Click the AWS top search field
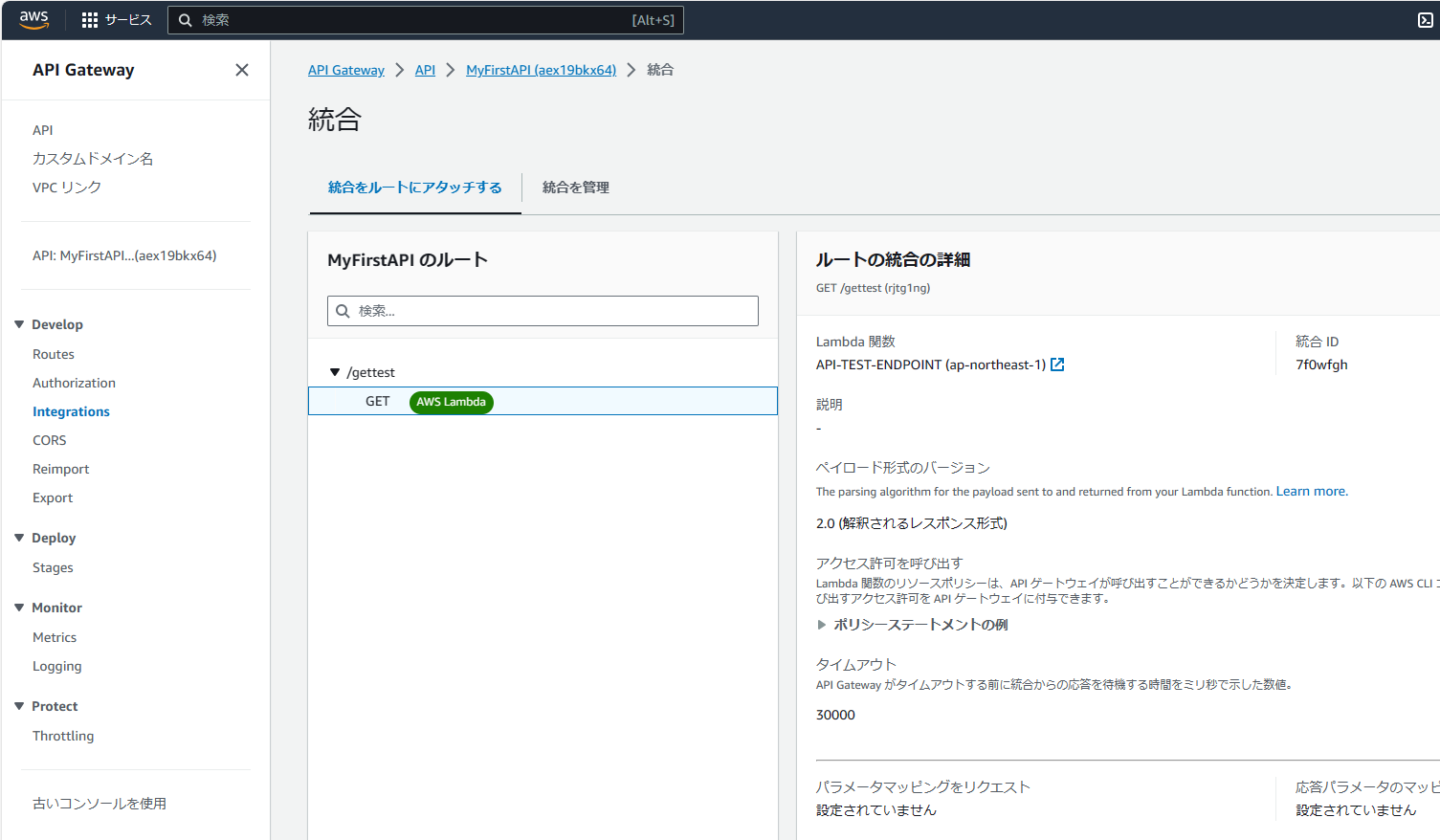Image resolution: width=1440 pixels, height=840 pixels. coord(426,20)
